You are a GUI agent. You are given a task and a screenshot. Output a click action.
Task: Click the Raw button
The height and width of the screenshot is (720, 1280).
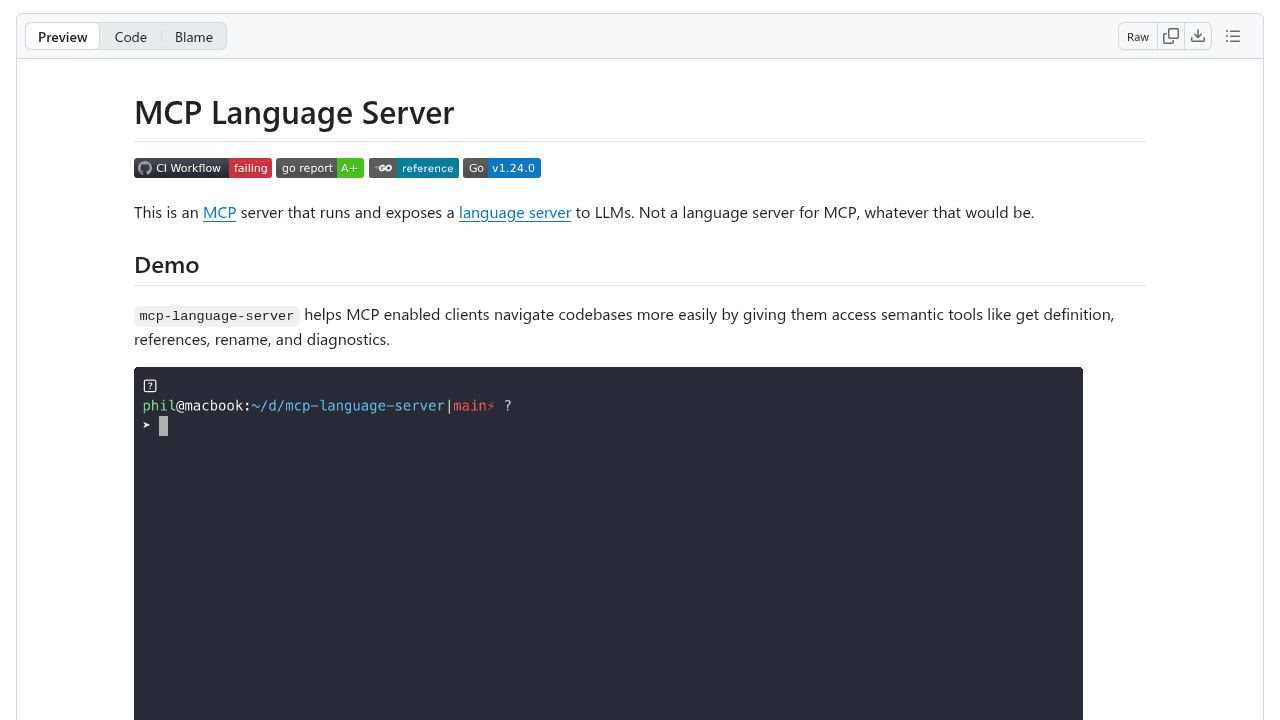(x=1137, y=36)
